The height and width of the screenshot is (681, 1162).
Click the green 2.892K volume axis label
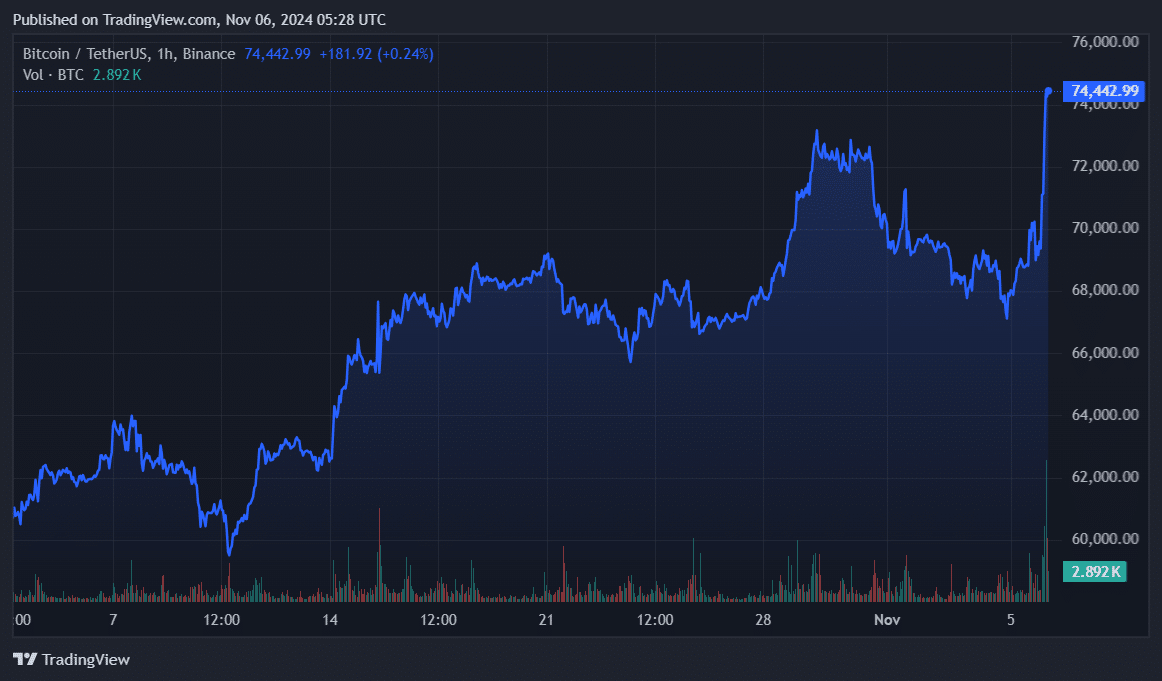[1095, 570]
